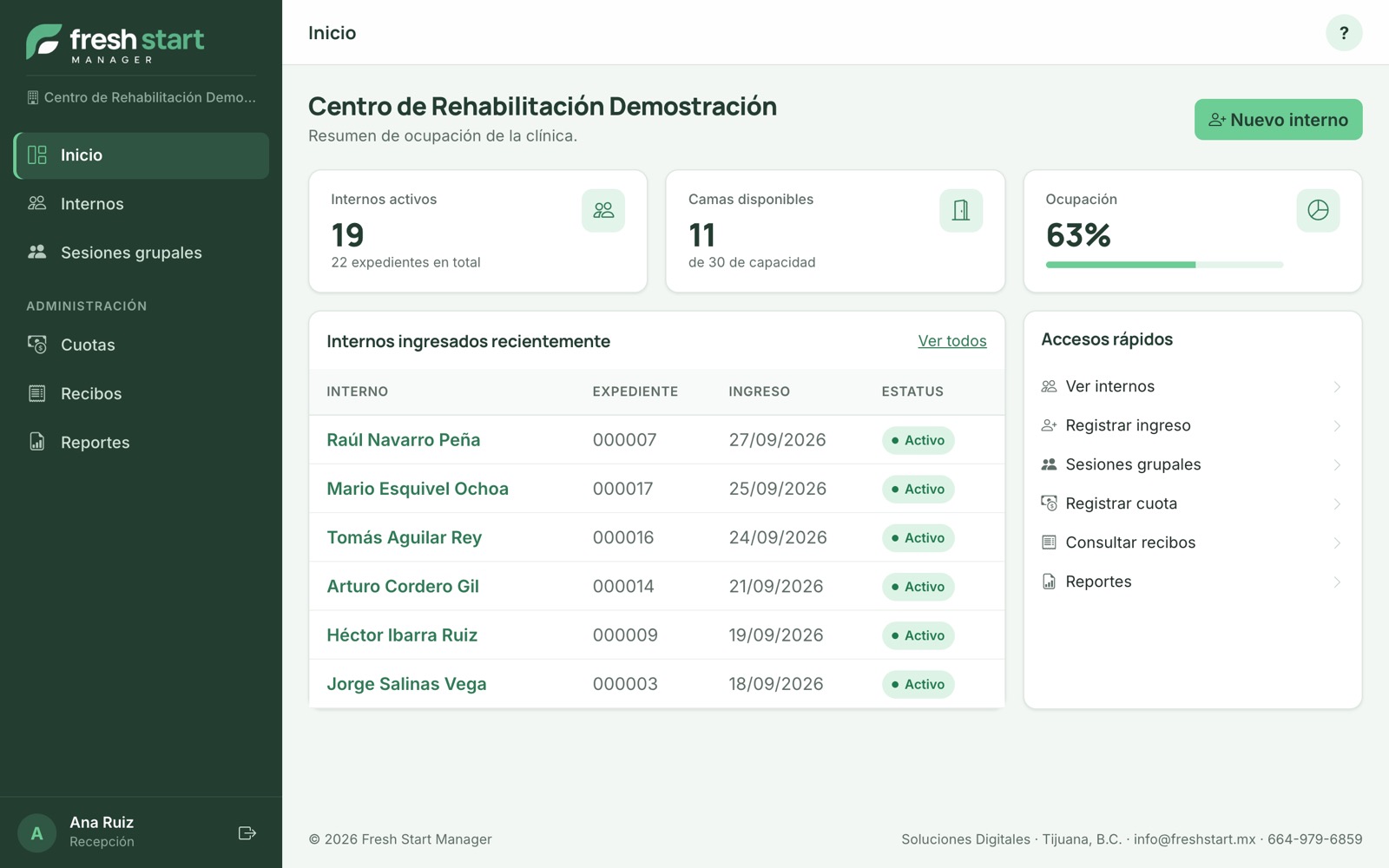The height and width of the screenshot is (868, 1389).
Task: Click the Ocupación progress bar
Action: [1164, 265]
